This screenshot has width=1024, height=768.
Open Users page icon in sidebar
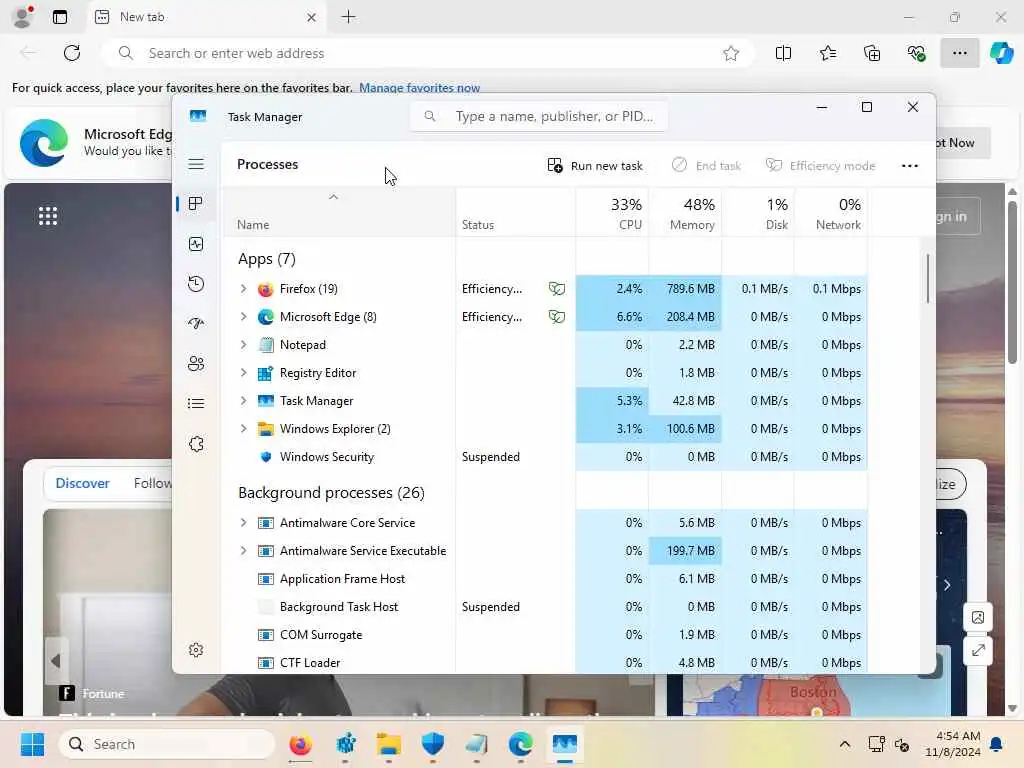click(x=196, y=364)
